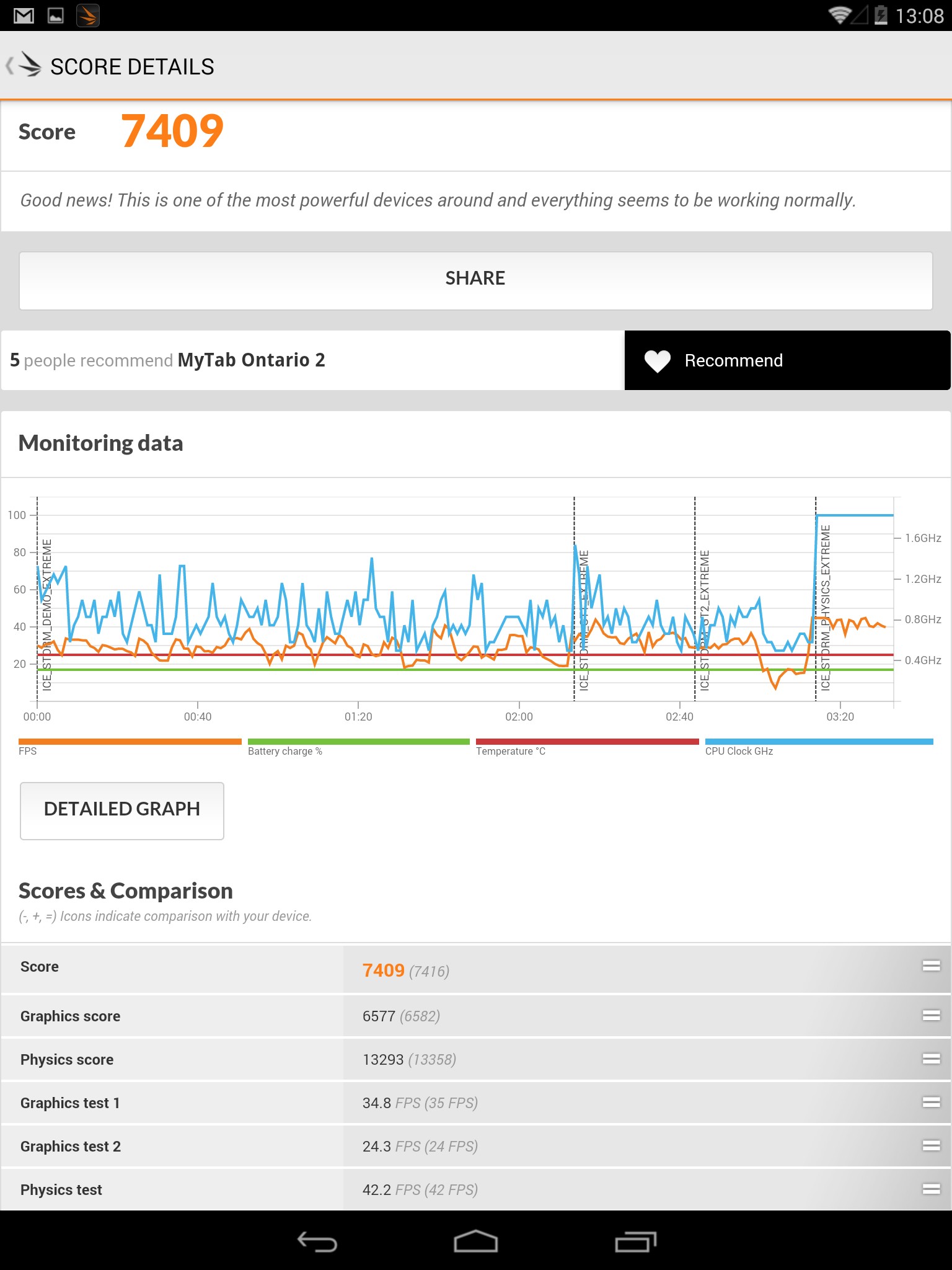952x1270 pixels.
Task: Open the Gmail notification icon
Action: (x=24, y=16)
